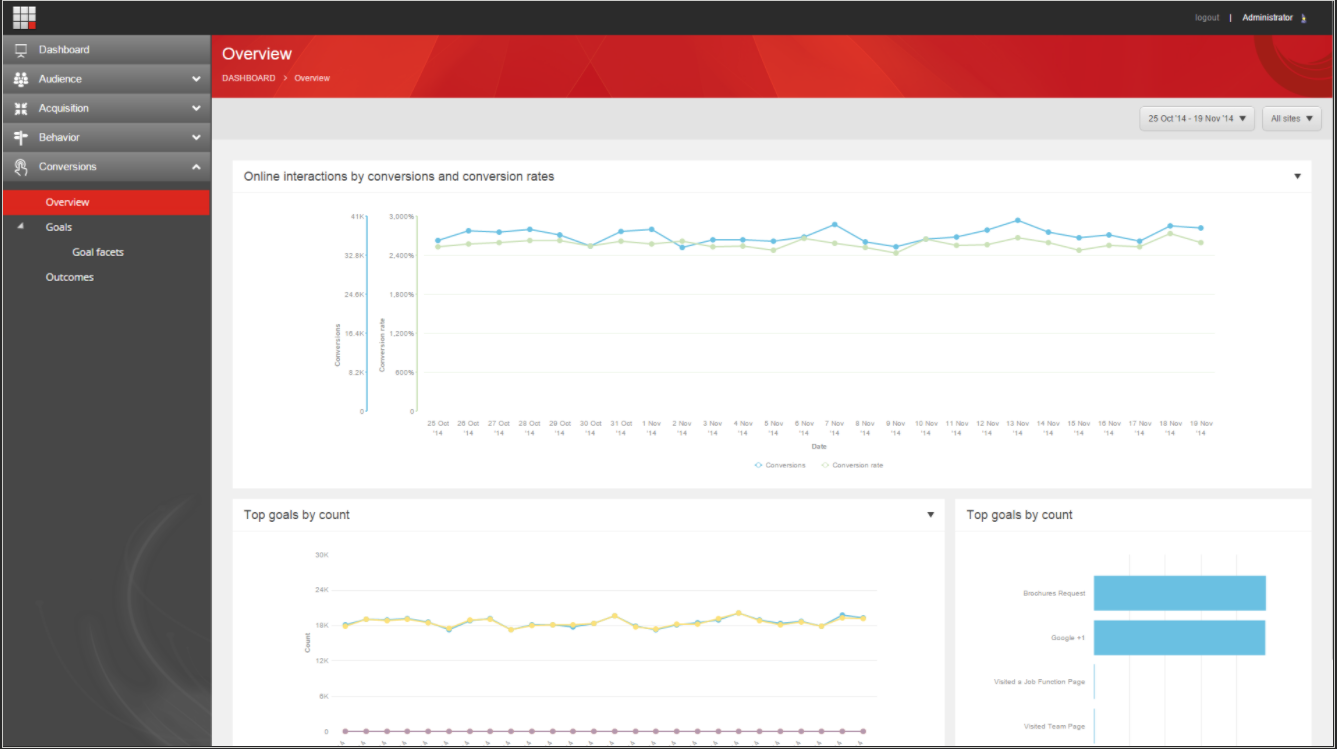Select the Audience menu item
Screen dimensions: 1337x749
[106, 79]
